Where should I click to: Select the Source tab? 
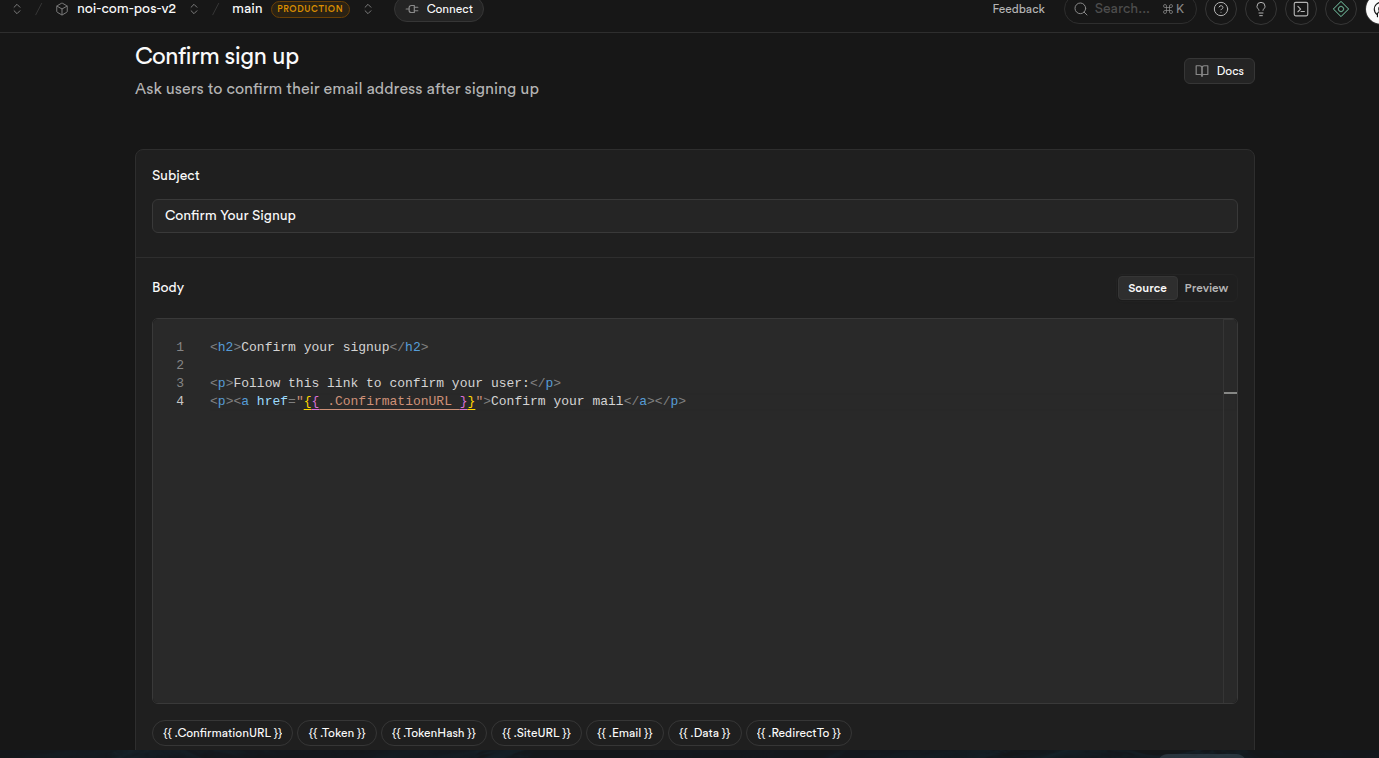point(1147,288)
